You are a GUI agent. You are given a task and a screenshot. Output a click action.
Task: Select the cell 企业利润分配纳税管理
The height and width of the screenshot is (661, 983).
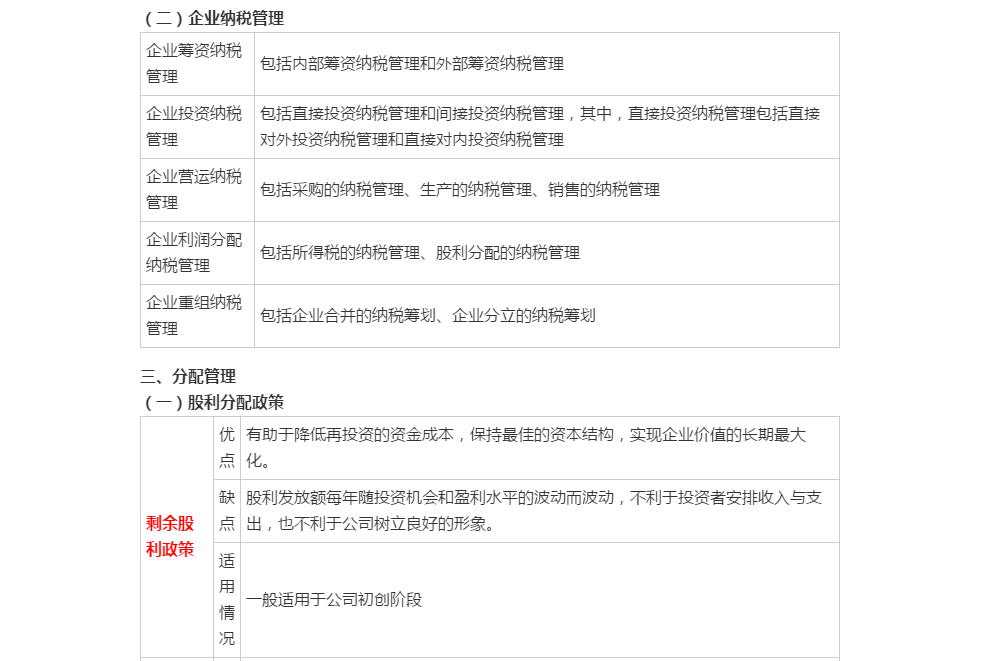tap(194, 253)
